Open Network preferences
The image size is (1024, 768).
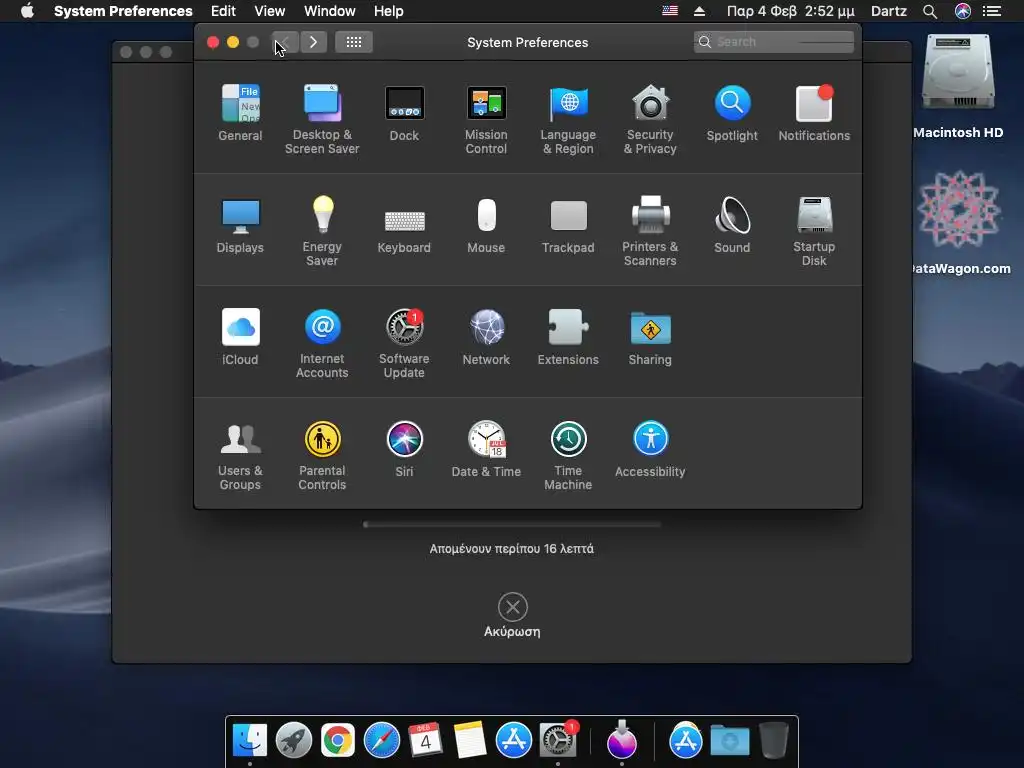[x=486, y=337]
